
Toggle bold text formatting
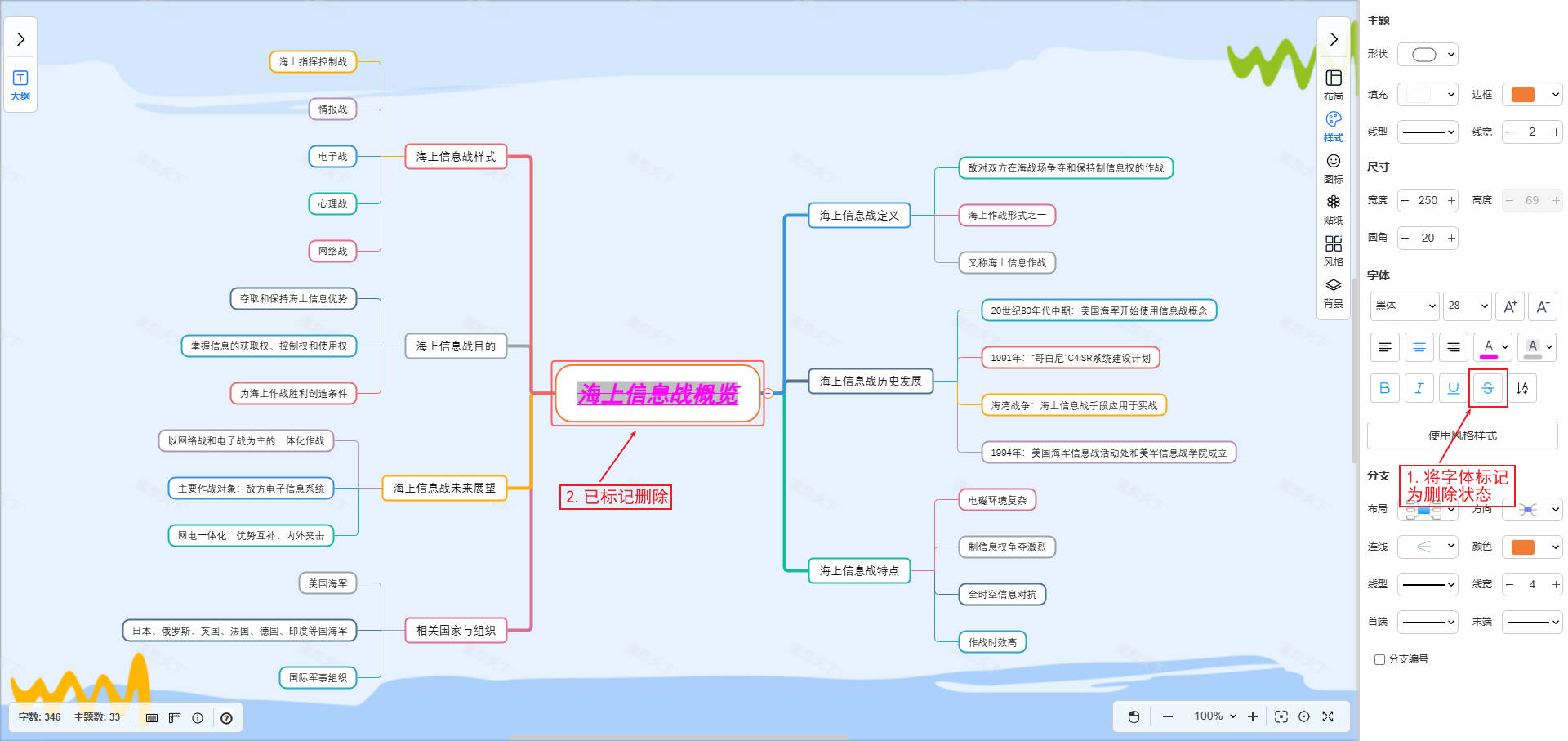tap(1384, 388)
